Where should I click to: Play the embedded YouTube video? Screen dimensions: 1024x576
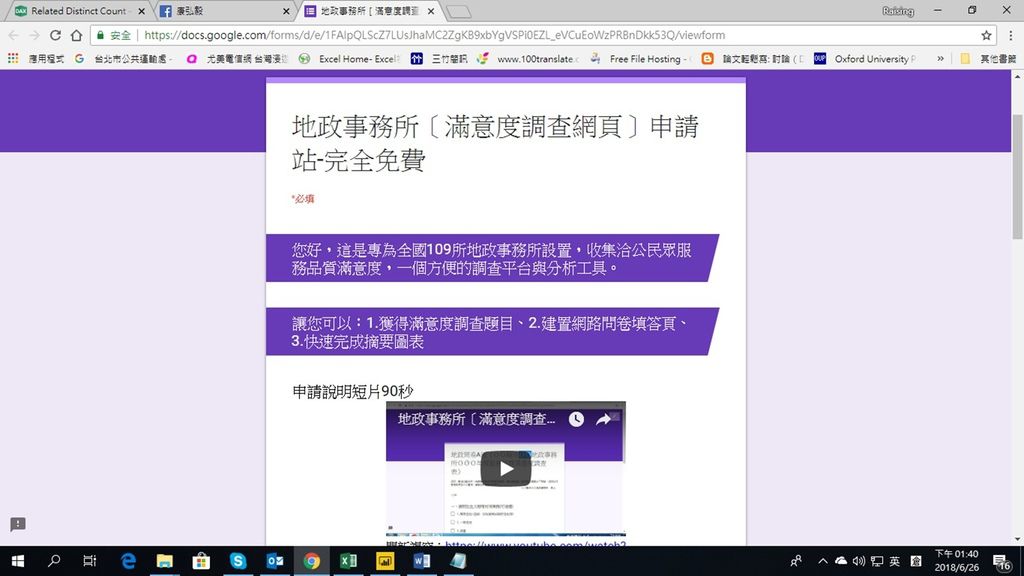pos(505,469)
